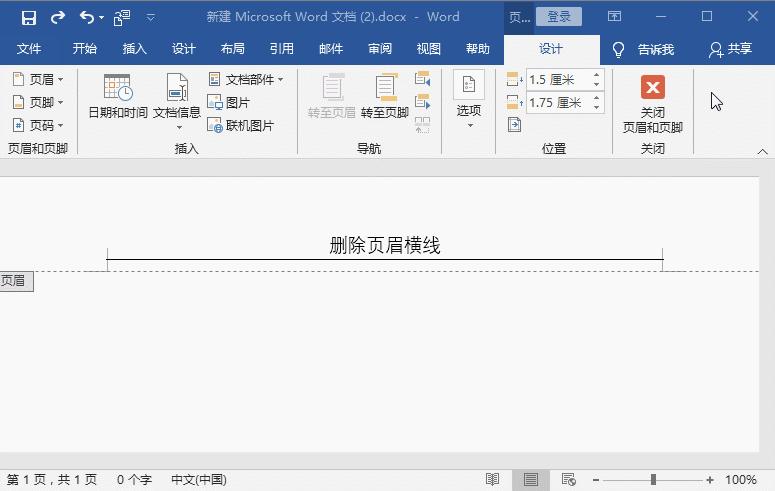The width and height of the screenshot is (775, 491).
Task: Click 关闭页眉和页脚 close header button
Action: pos(653,104)
